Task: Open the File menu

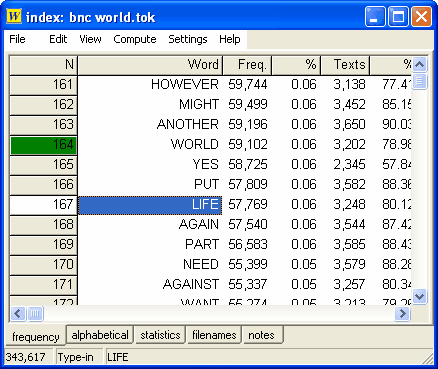Action: [17, 39]
